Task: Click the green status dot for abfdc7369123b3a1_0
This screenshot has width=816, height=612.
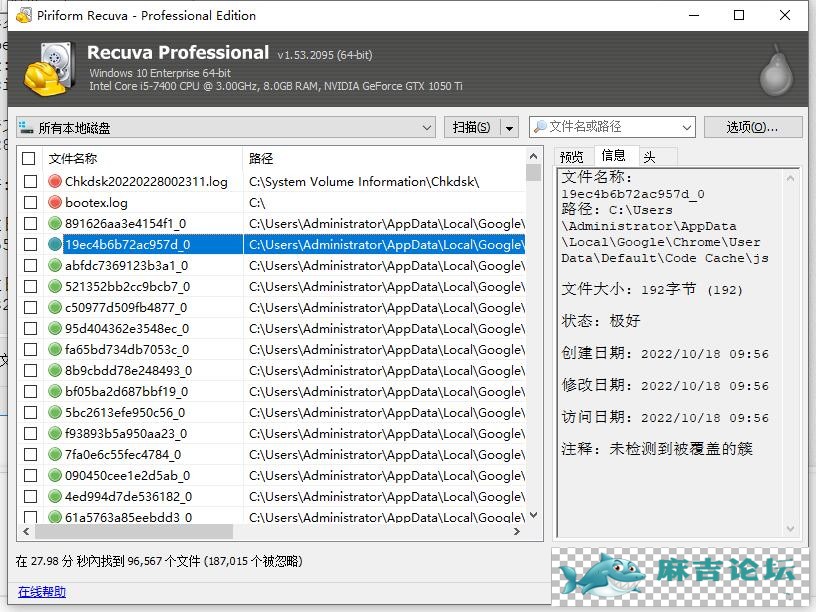Action: tap(55, 265)
